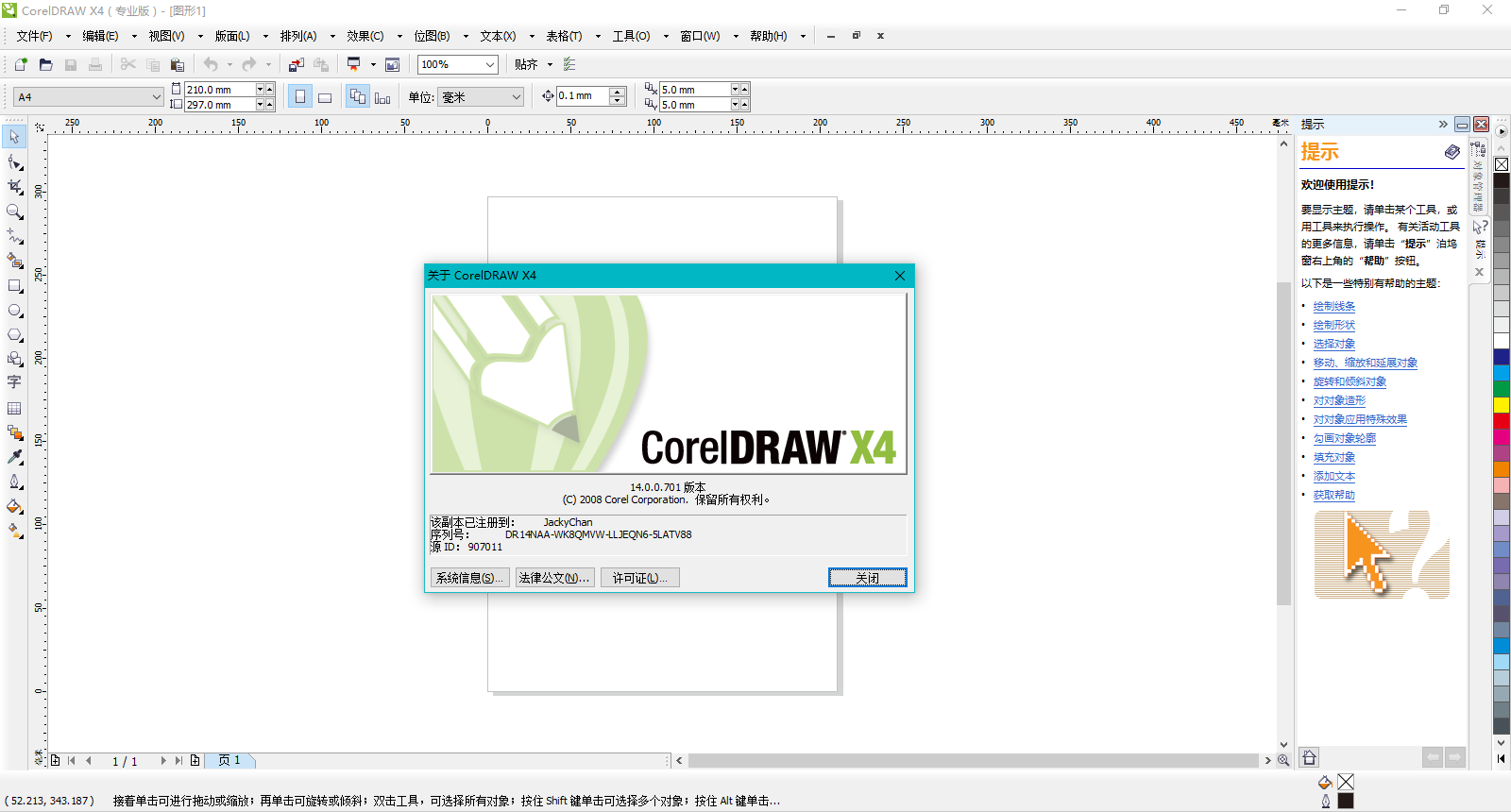Select the Smart Fill tool

[14, 261]
